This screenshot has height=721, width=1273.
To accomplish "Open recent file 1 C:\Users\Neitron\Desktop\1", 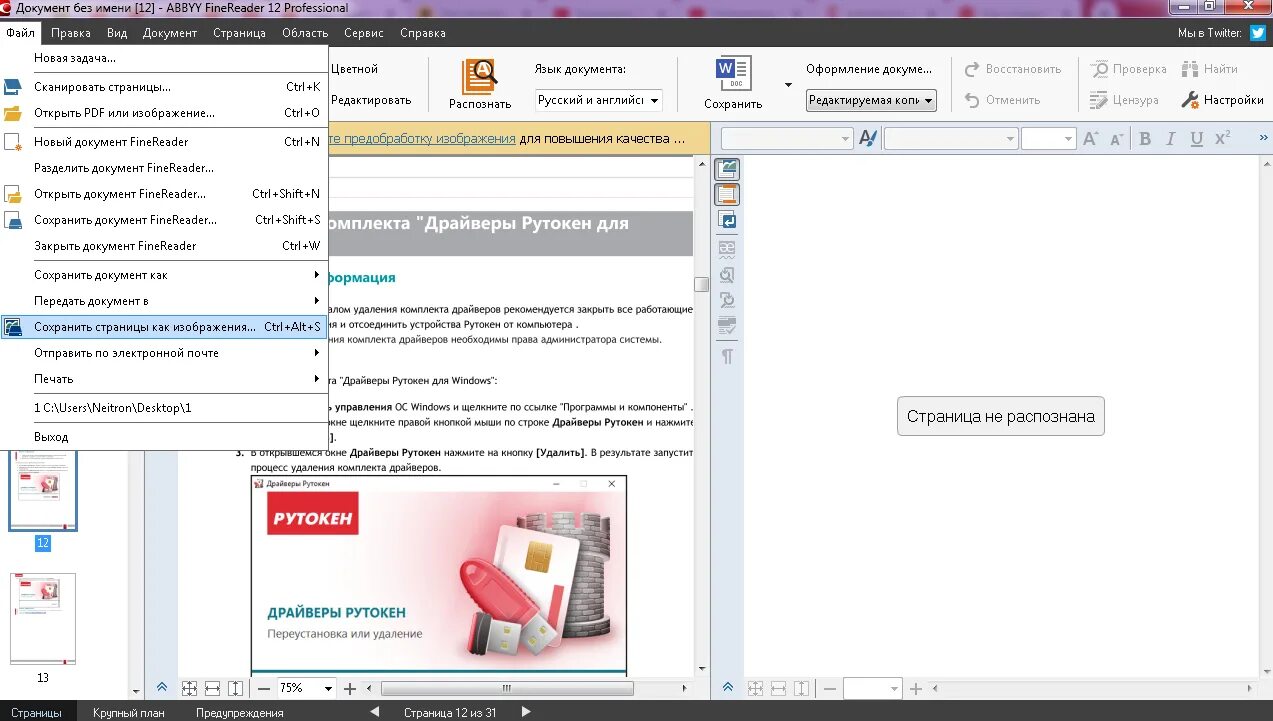I will point(165,408).
